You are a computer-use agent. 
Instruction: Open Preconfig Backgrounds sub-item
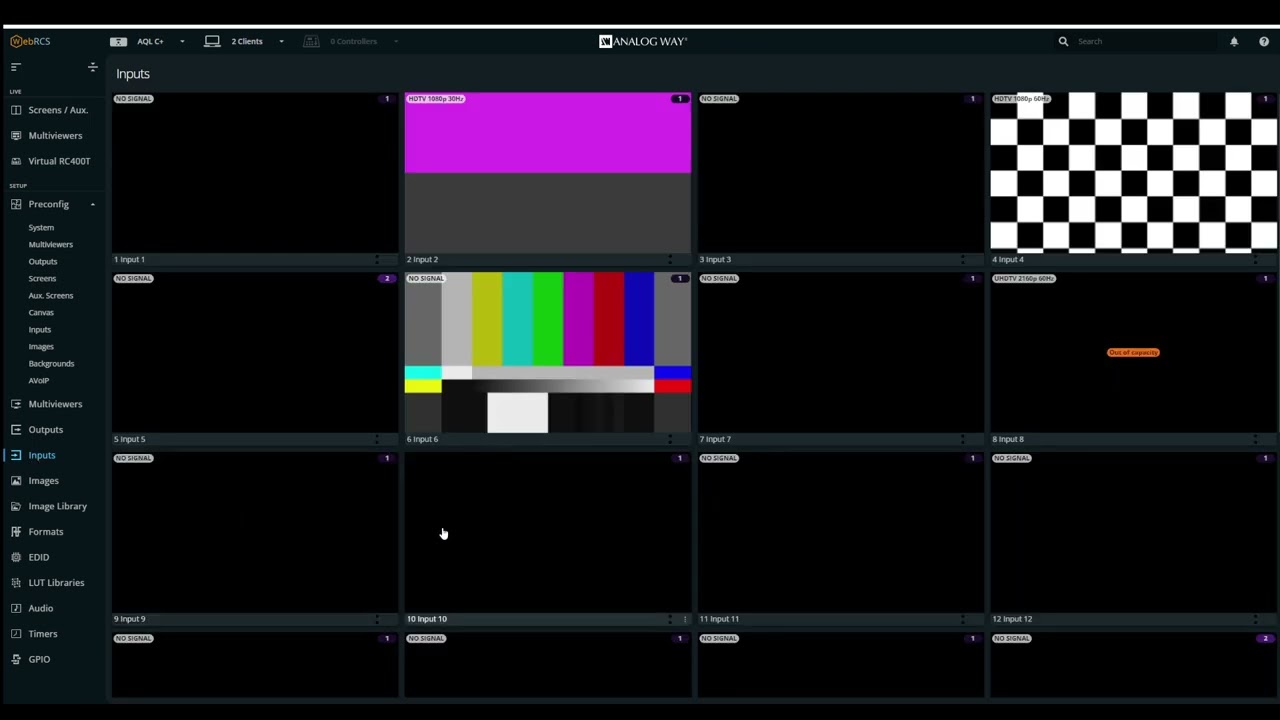[x=51, y=363]
